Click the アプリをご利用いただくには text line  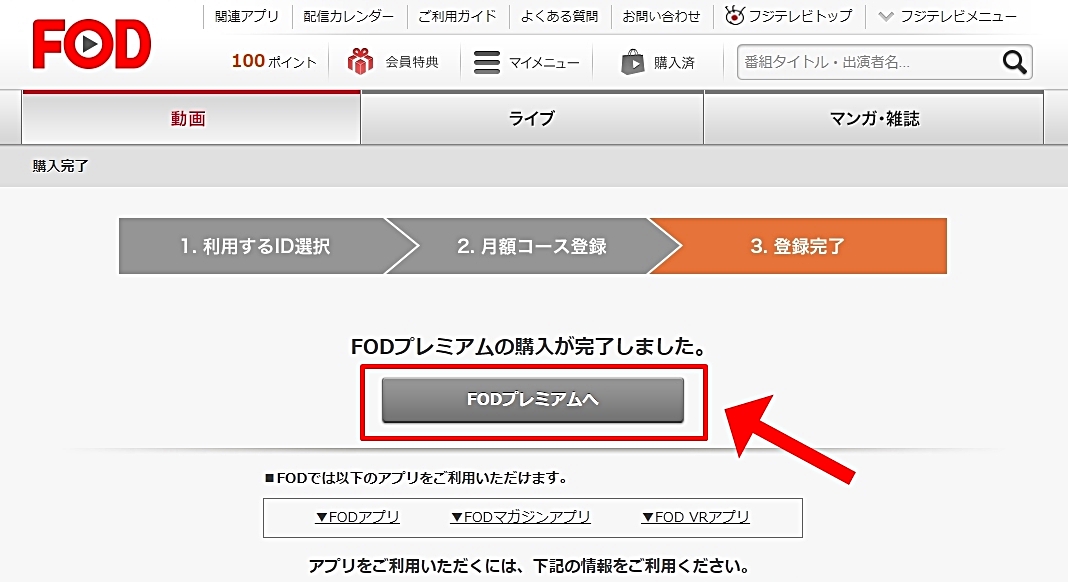[x=530, y=566]
